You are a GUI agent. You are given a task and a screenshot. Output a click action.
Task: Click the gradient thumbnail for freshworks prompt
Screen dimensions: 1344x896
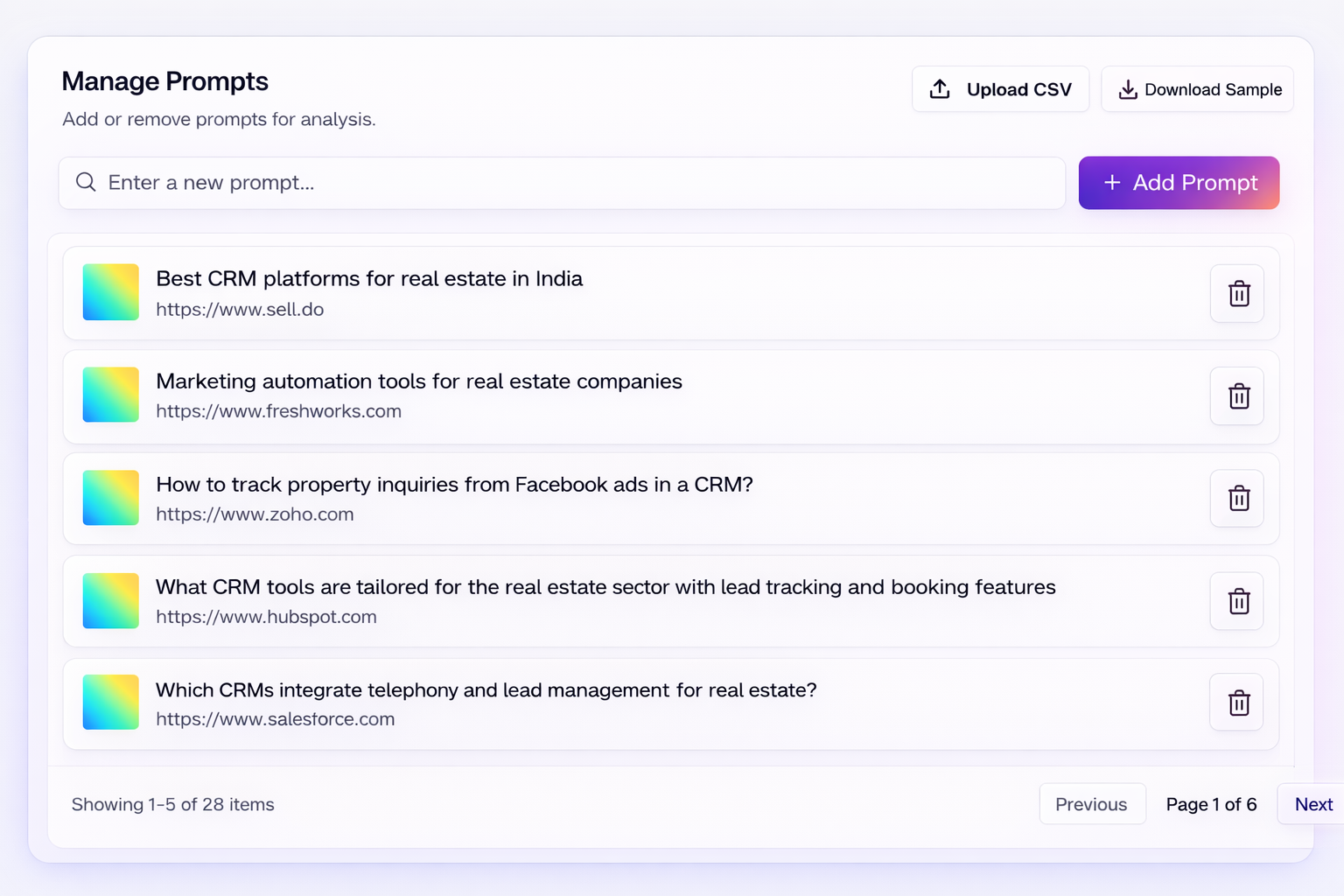coord(111,395)
